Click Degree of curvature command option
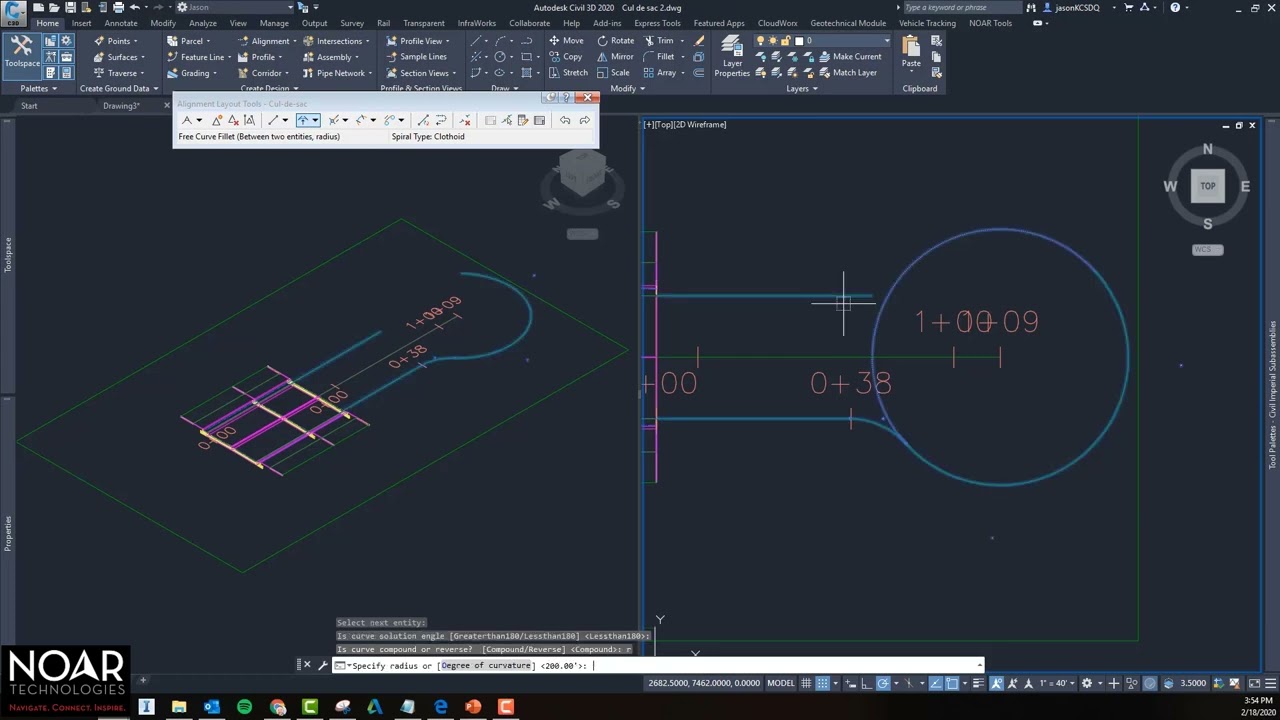1280x720 pixels. (x=486, y=665)
